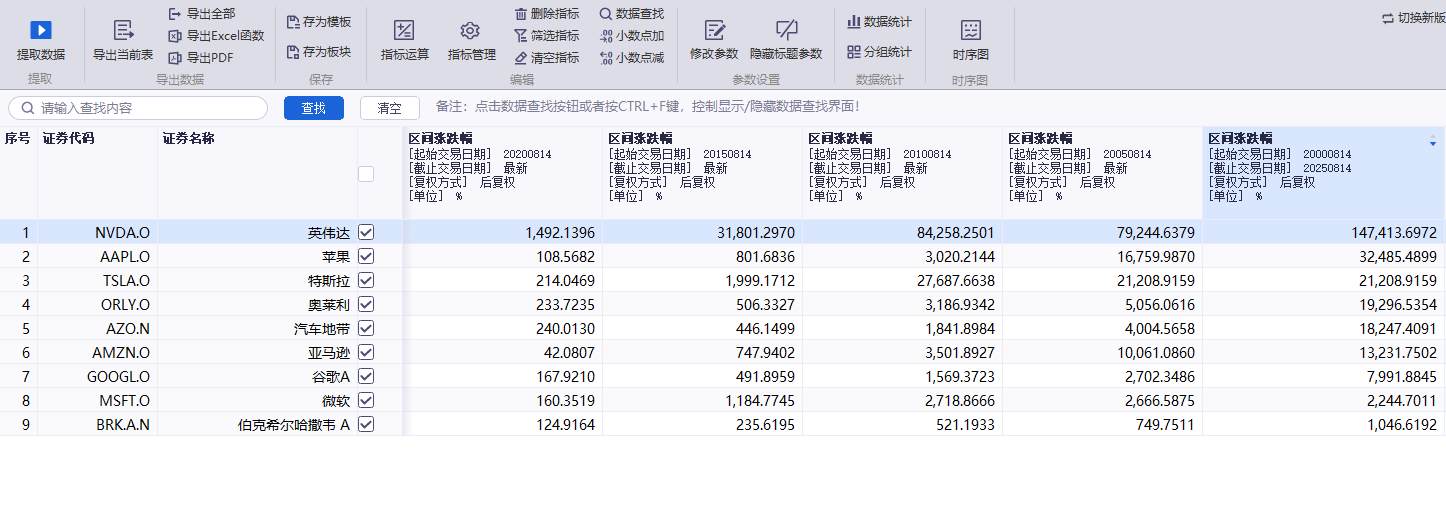Screen dimensions: 1446x527
Task: Click the 证券代码 column header
Action: pos(97,173)
